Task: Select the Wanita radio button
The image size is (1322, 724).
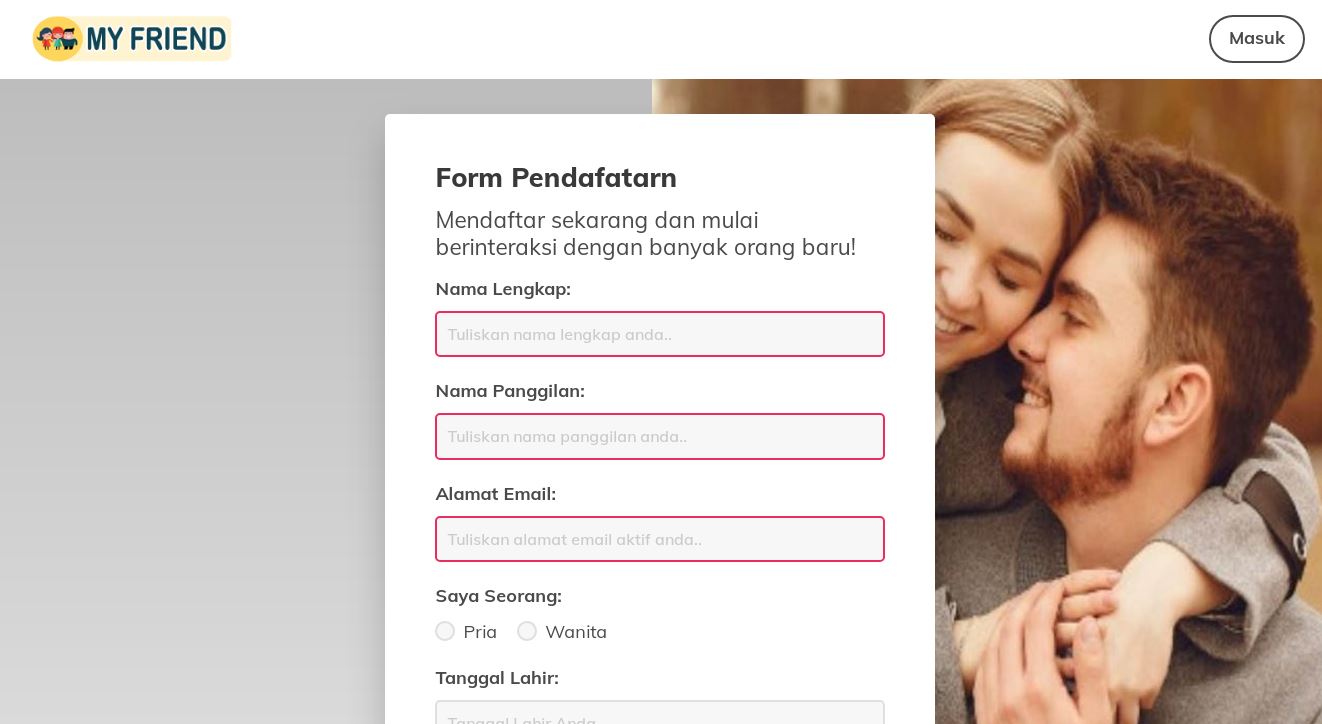Action: [x=527, y=631]
